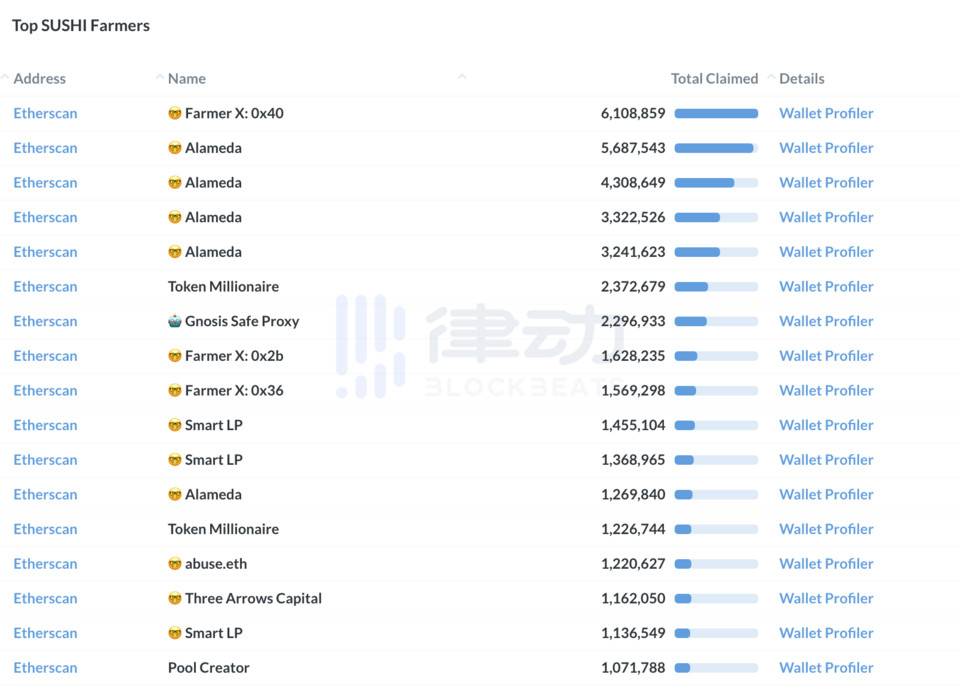Screen dimensions: 960x693
Task: Open the Etherscan link in the 2,372,679 Token Millionaire row
Action: (x=45, y=287)
